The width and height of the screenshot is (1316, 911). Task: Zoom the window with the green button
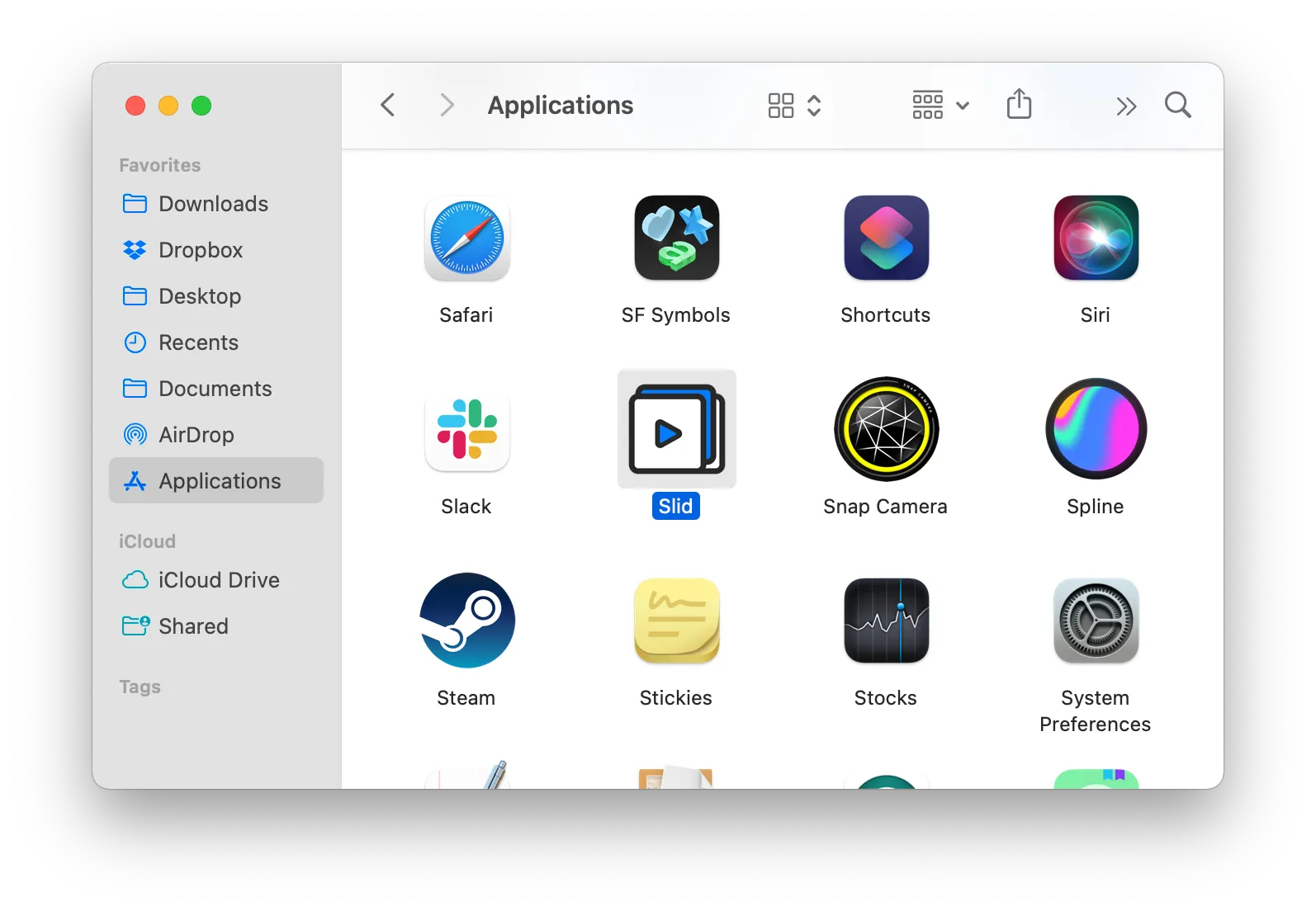(x=201, y=106)
